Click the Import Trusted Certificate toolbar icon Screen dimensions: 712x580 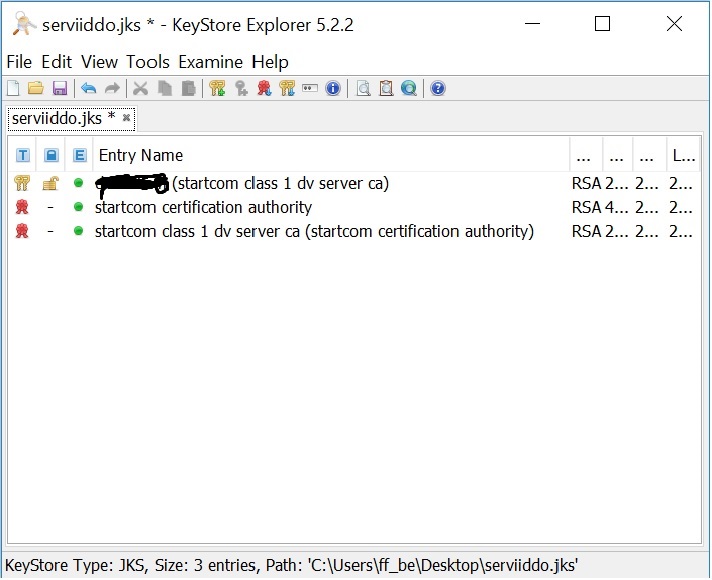(x=264, y=89)
